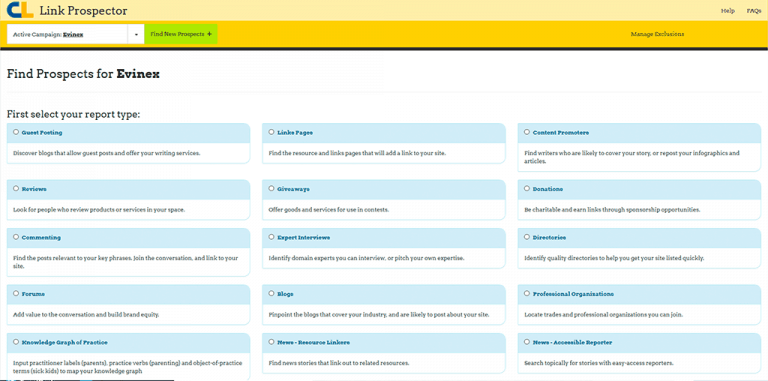Click 'Identify quality directories' description

(614, 258)
